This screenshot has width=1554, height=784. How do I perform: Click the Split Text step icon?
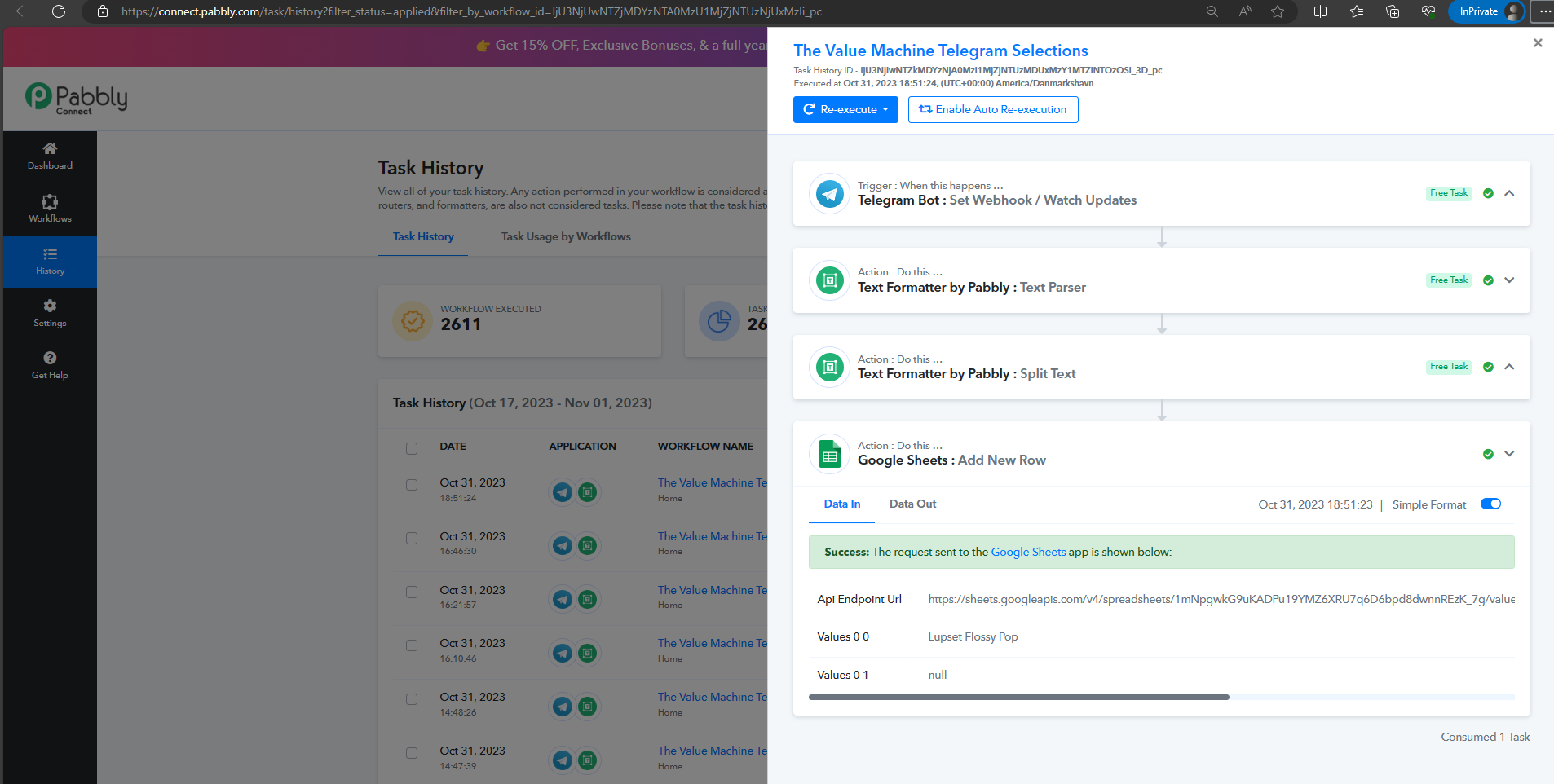pos(830,368)
